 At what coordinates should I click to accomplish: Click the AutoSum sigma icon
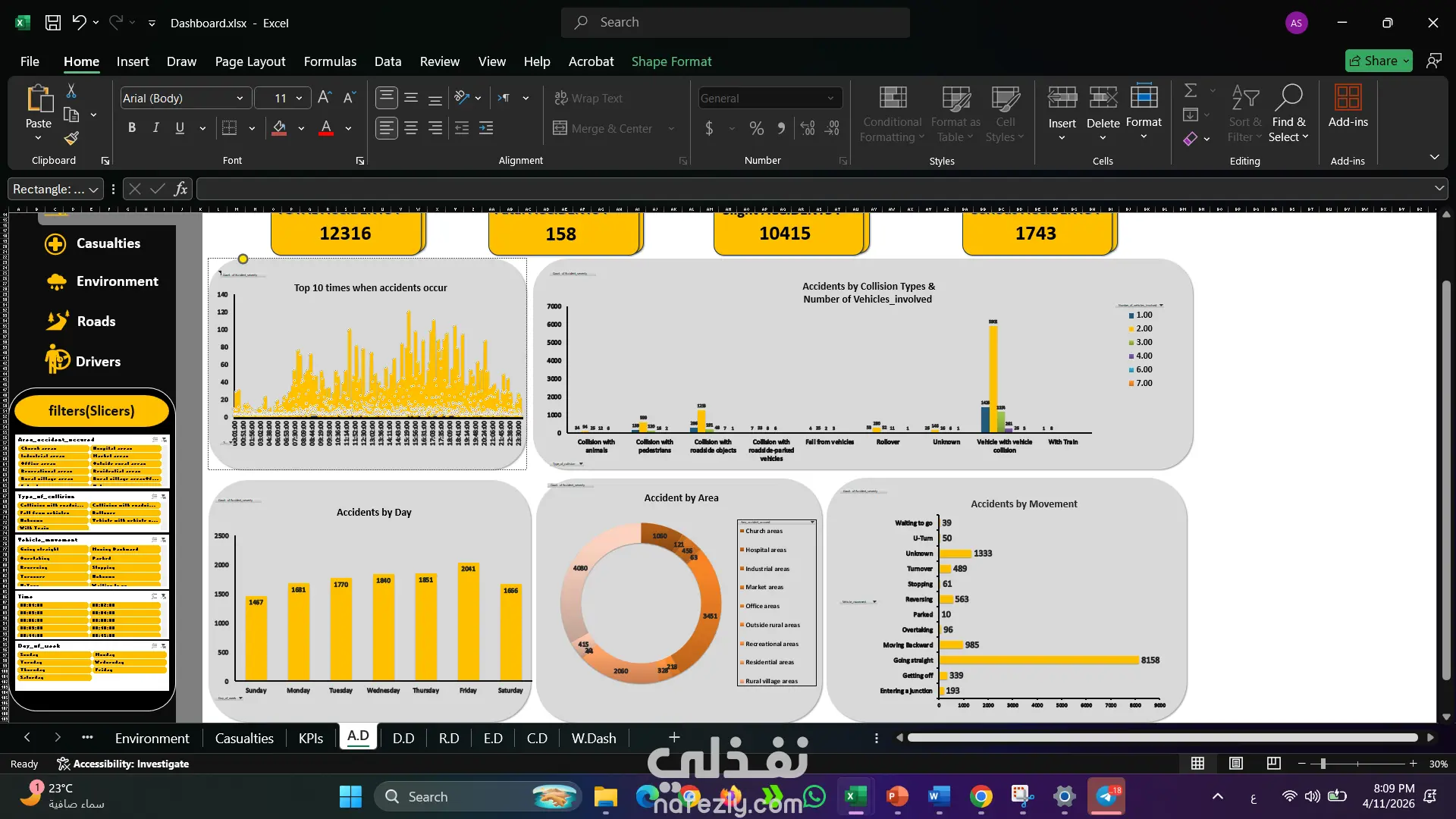[1191, 91]
